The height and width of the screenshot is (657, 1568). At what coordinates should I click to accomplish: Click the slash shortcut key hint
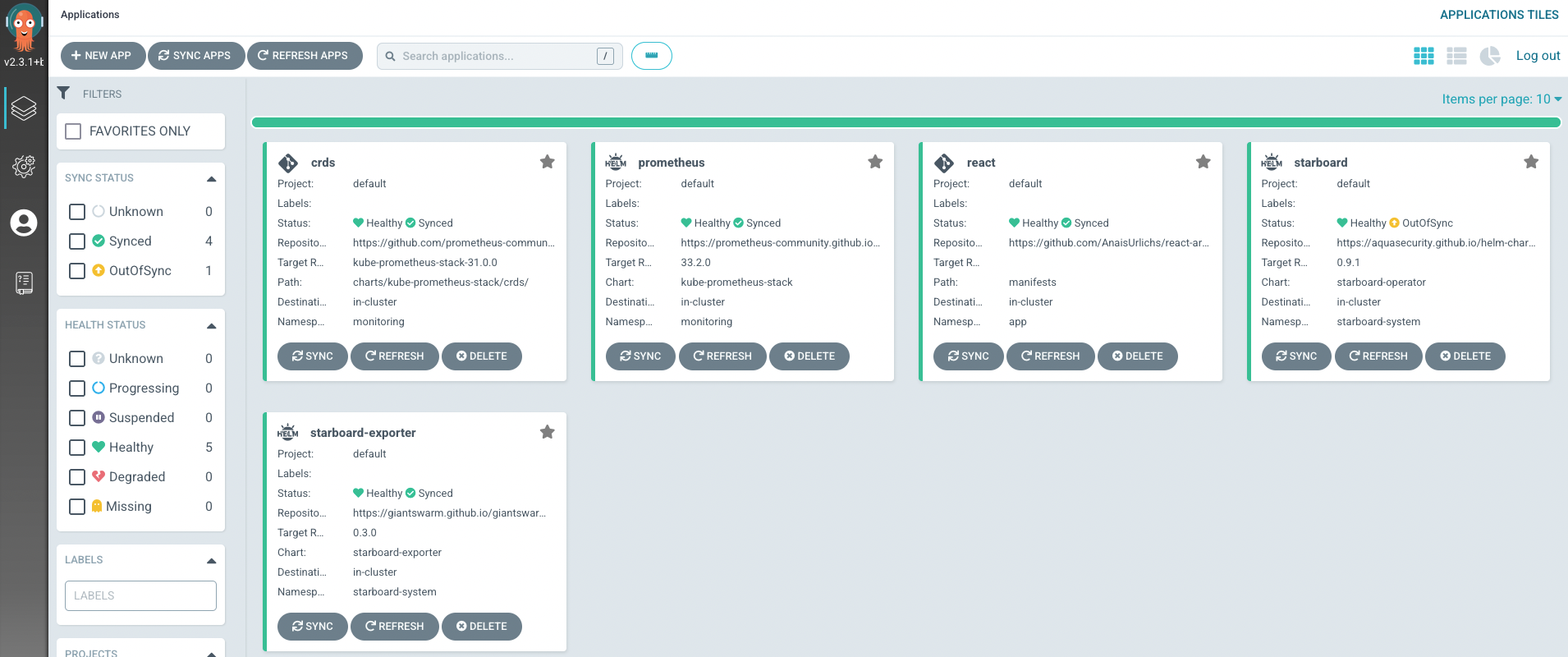[x=605, y=56]
